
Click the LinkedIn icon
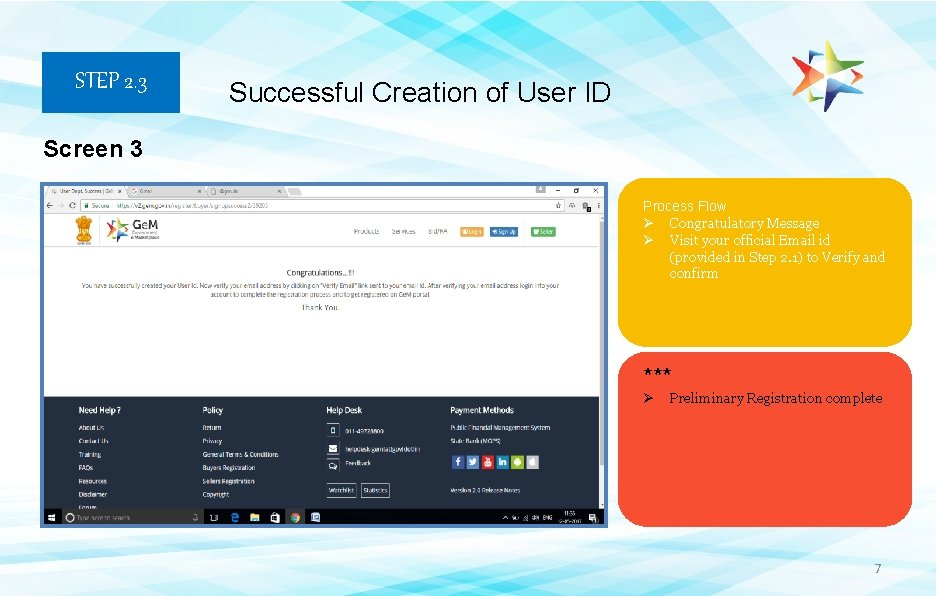[503, 463]
